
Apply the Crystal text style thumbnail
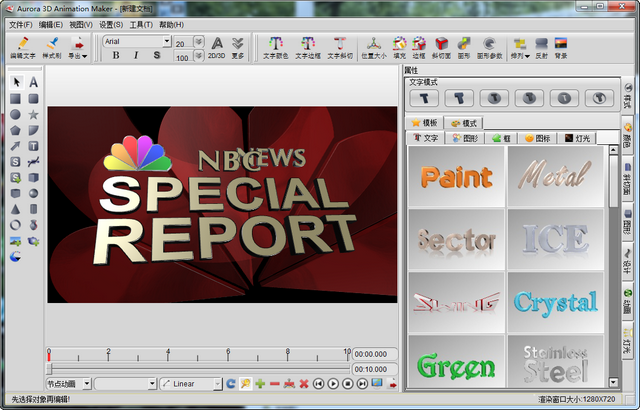(556, 302)
